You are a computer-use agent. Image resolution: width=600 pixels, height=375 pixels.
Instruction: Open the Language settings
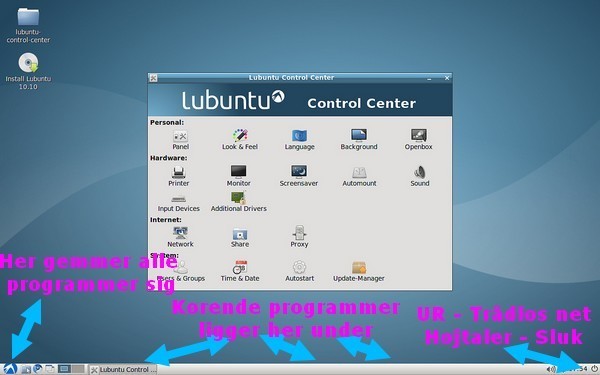coord(299,140)
